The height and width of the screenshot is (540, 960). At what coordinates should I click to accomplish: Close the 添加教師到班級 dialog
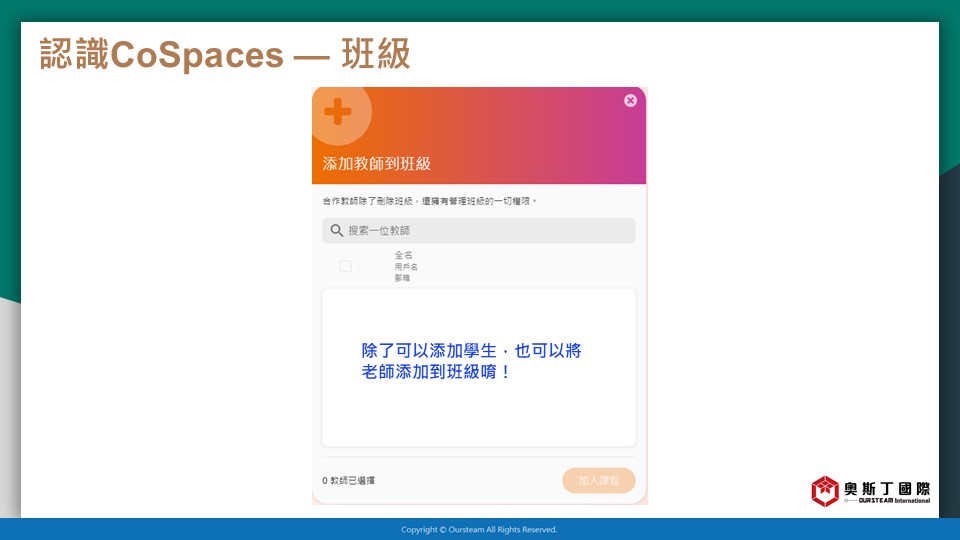point(630,100)
